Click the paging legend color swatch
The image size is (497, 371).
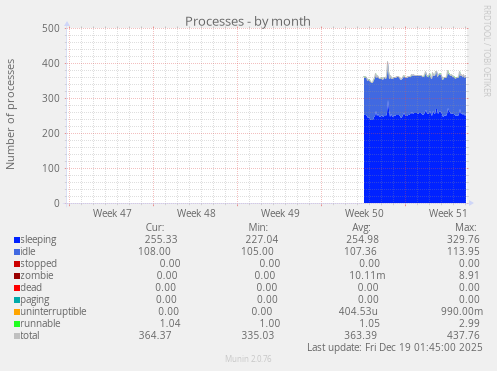click(17, 300)
